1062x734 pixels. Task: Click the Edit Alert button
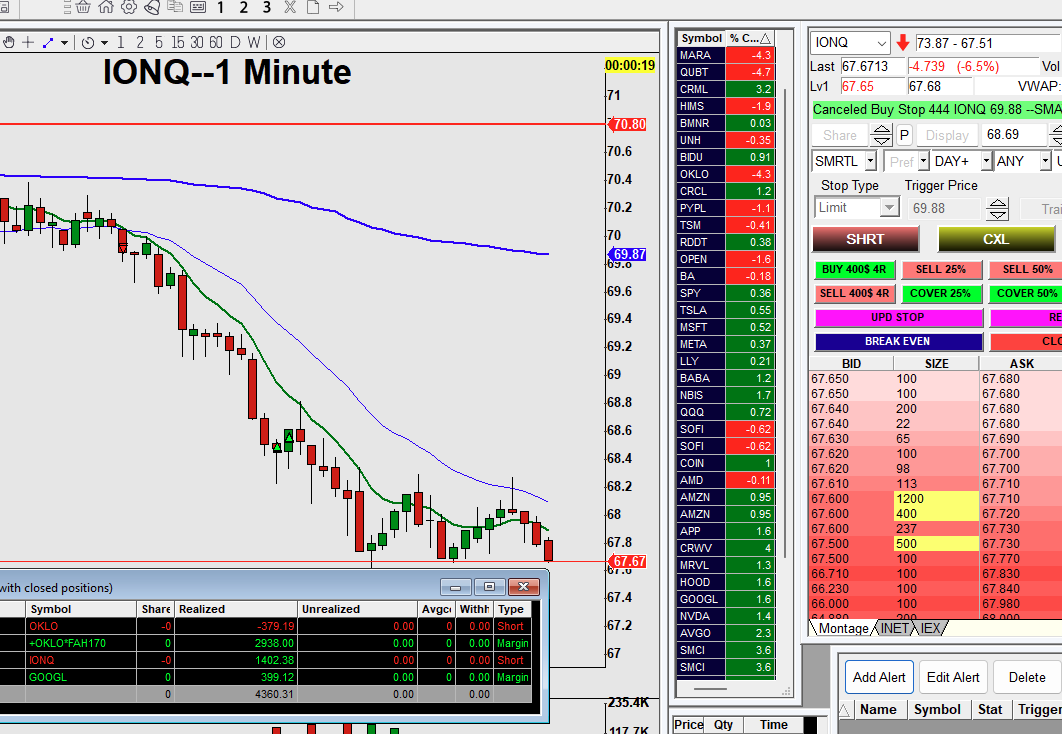click(953, 677)
